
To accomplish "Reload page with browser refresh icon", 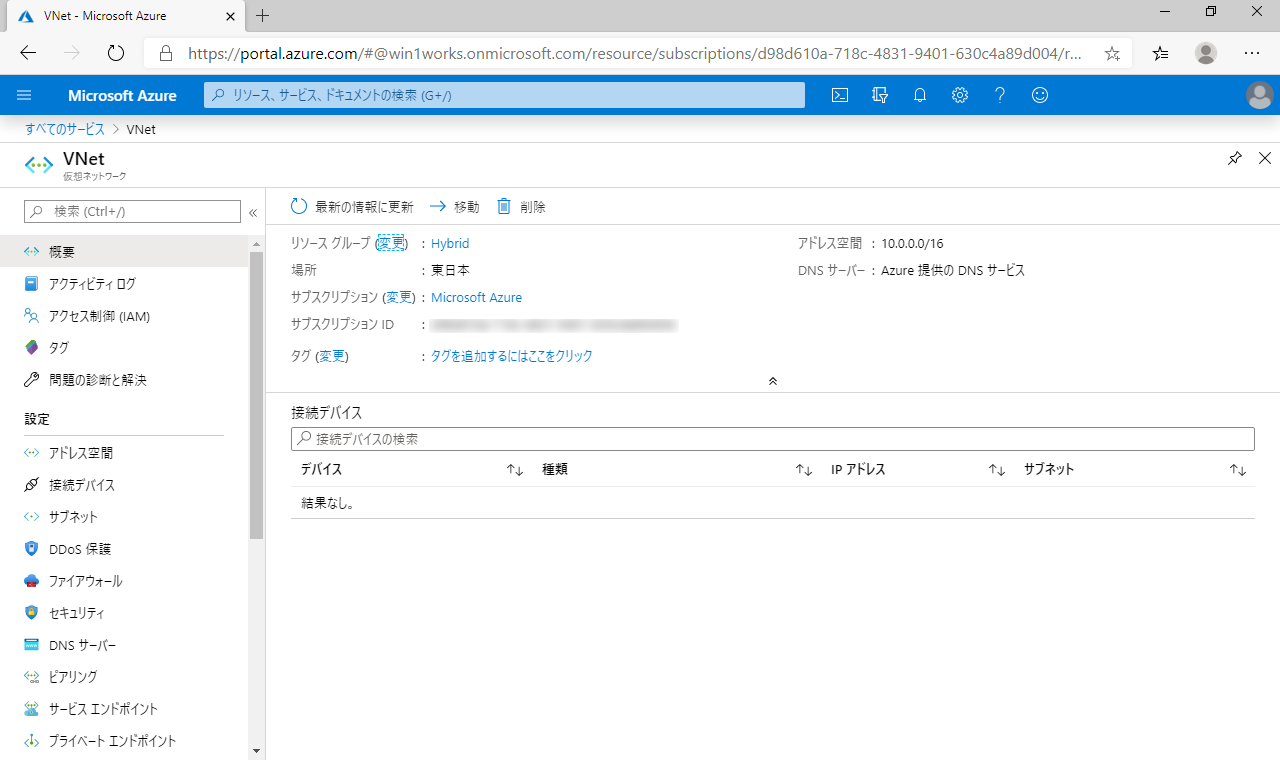I will pyautogui.click(x=115, y=53).
